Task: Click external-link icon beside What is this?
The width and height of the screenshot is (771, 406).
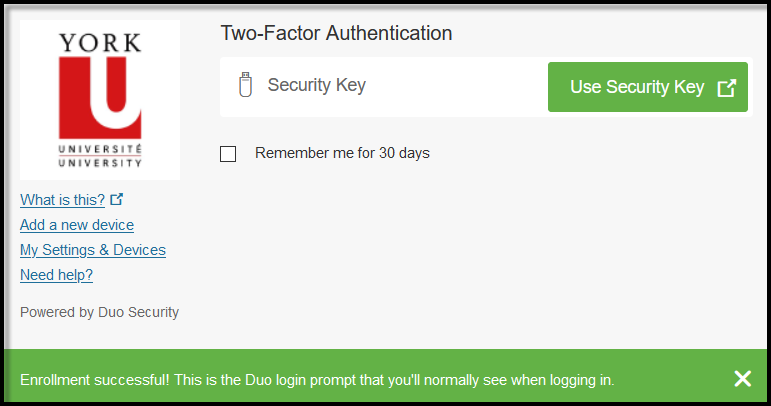Action: pyautogui.click(x=117, y=199)
